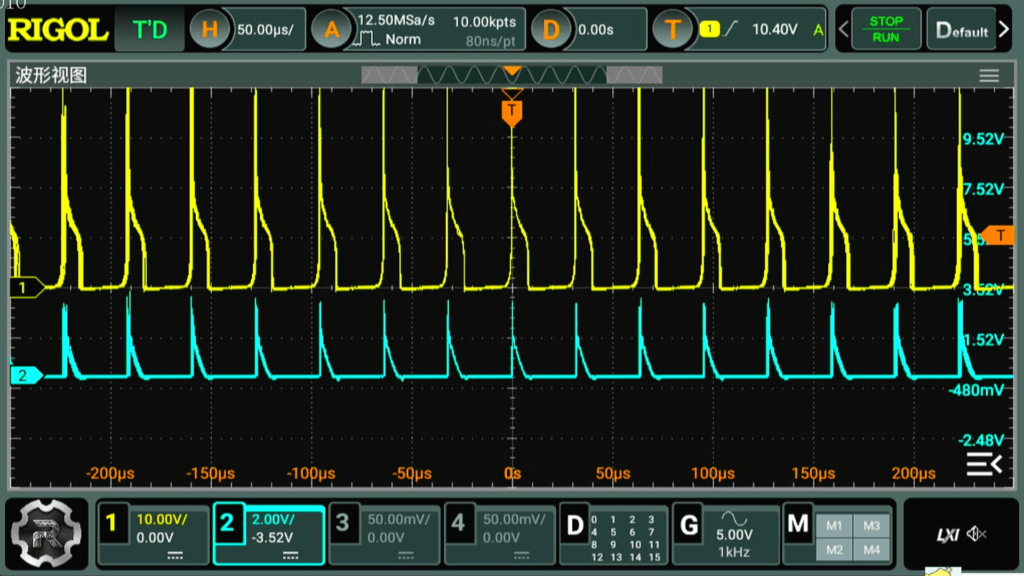Image resolution: width=1024 pixels, height=576 pixels.
Task: Click the orange trigger position T marker
Action: pos(512,110)
